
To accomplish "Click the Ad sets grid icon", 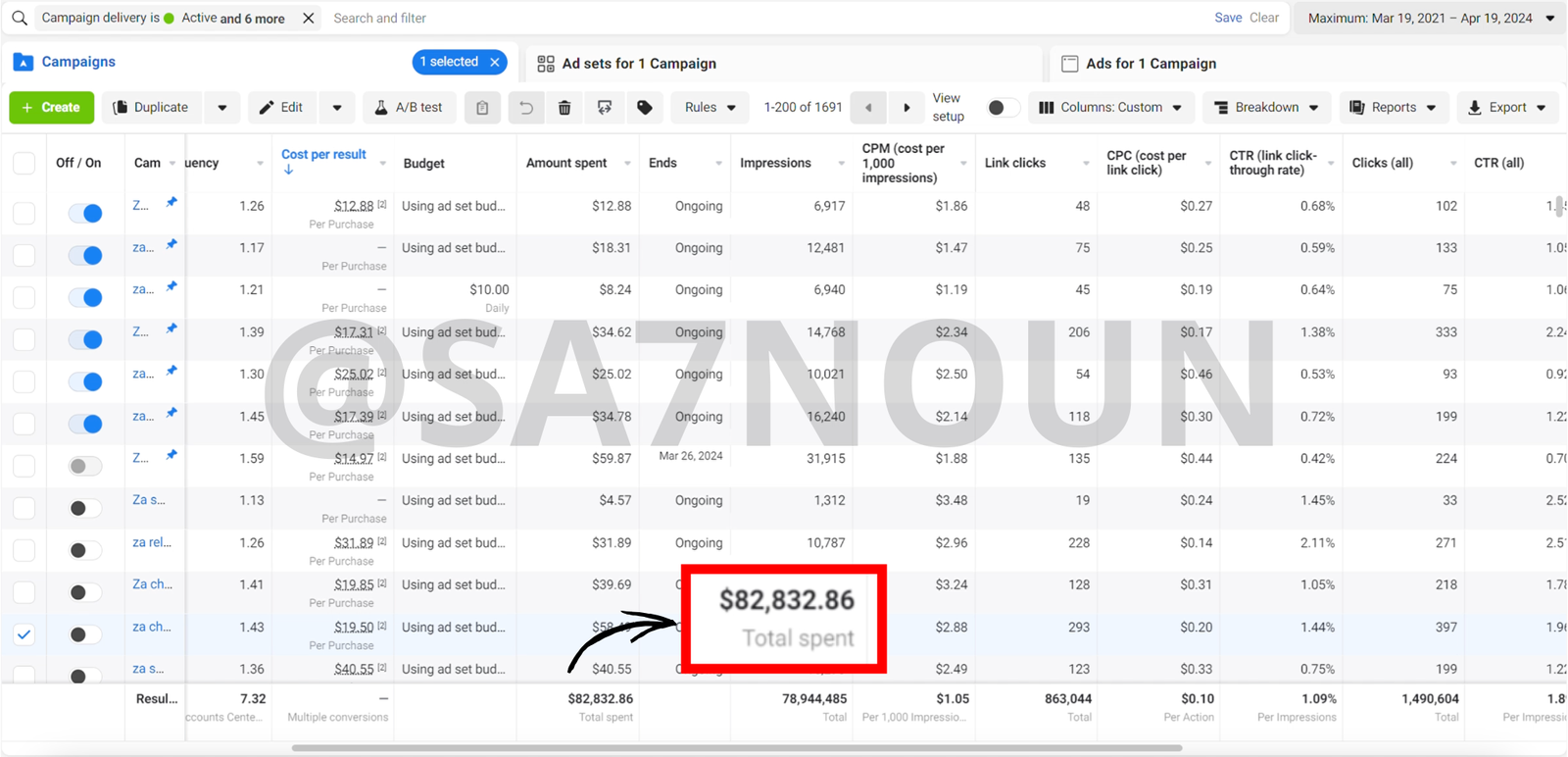I will click(x=546, y=64).
